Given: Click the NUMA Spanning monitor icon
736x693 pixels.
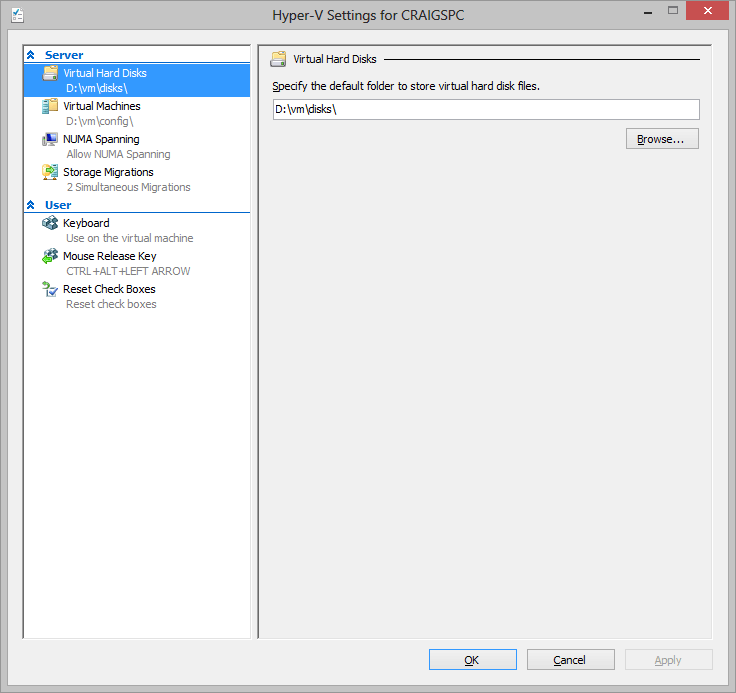Looking at the screenshot, I should [x=50, y=139].
